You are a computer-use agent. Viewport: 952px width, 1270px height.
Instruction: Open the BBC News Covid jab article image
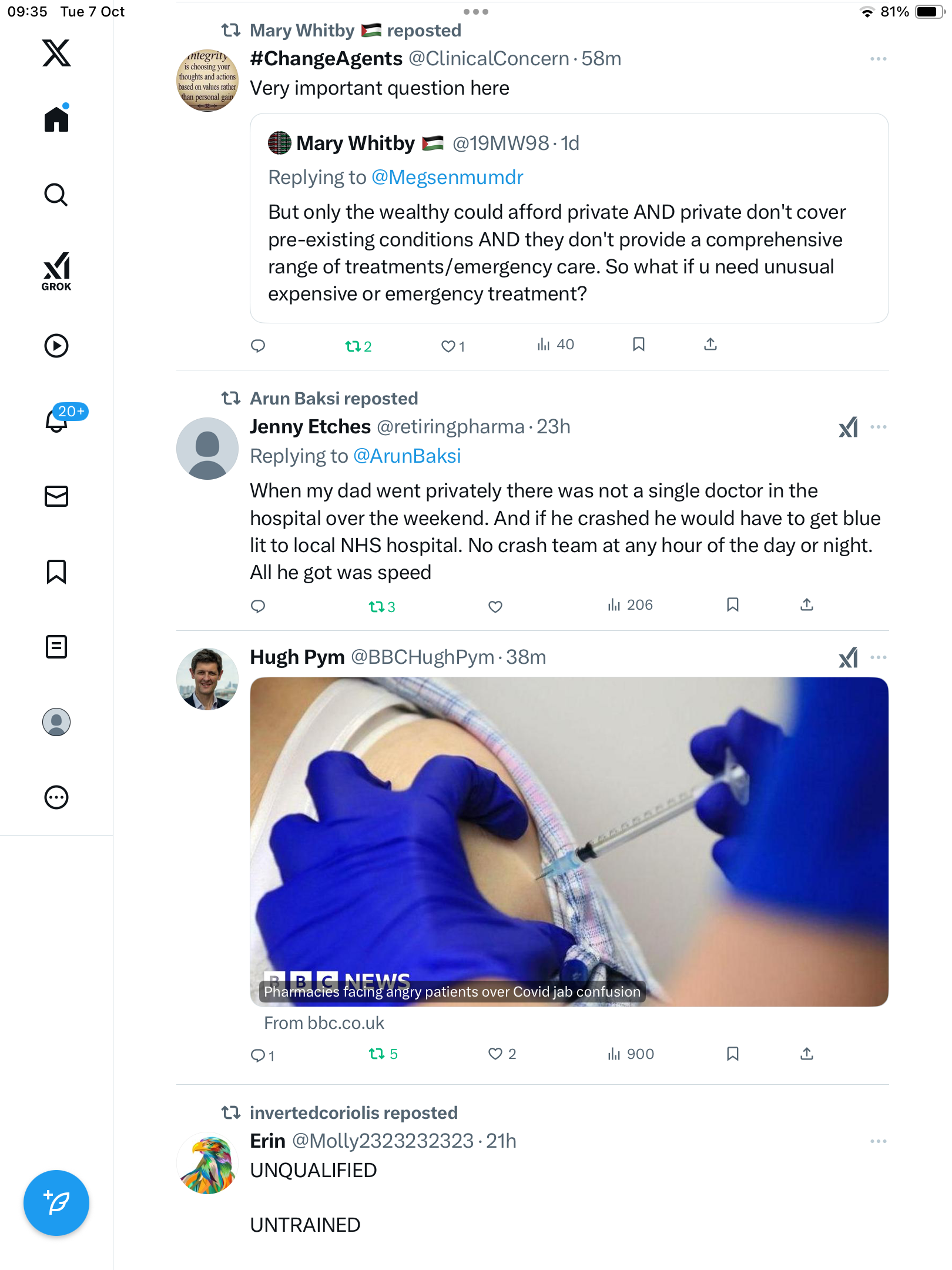569,841
